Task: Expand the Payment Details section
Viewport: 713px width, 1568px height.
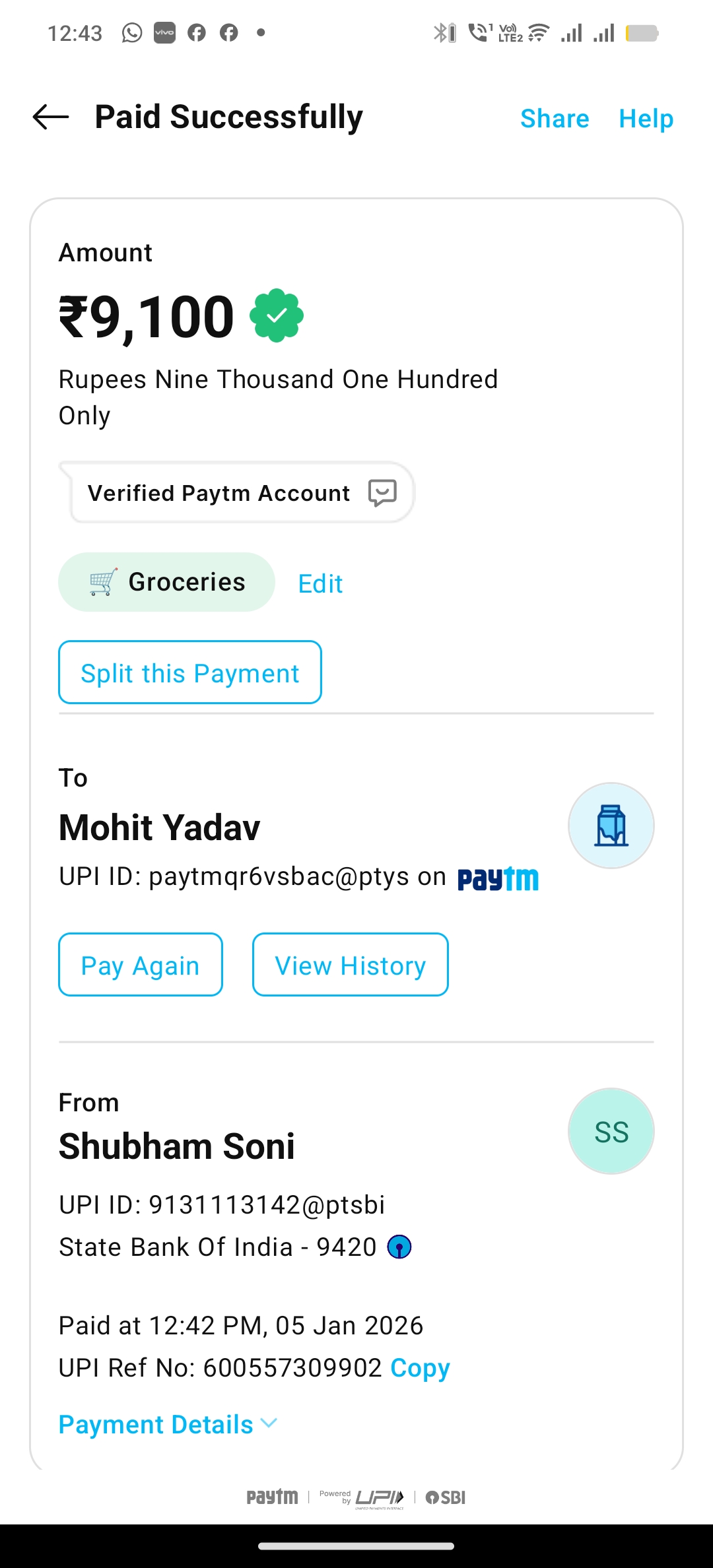Action: pos(156,1425)
